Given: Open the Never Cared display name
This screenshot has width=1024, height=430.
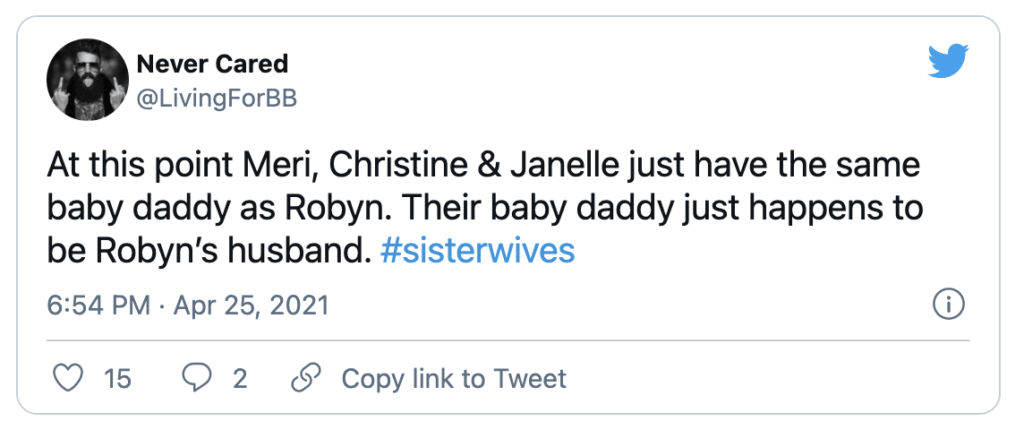Looking at the screenshot, I should click(x=211, y=64).
